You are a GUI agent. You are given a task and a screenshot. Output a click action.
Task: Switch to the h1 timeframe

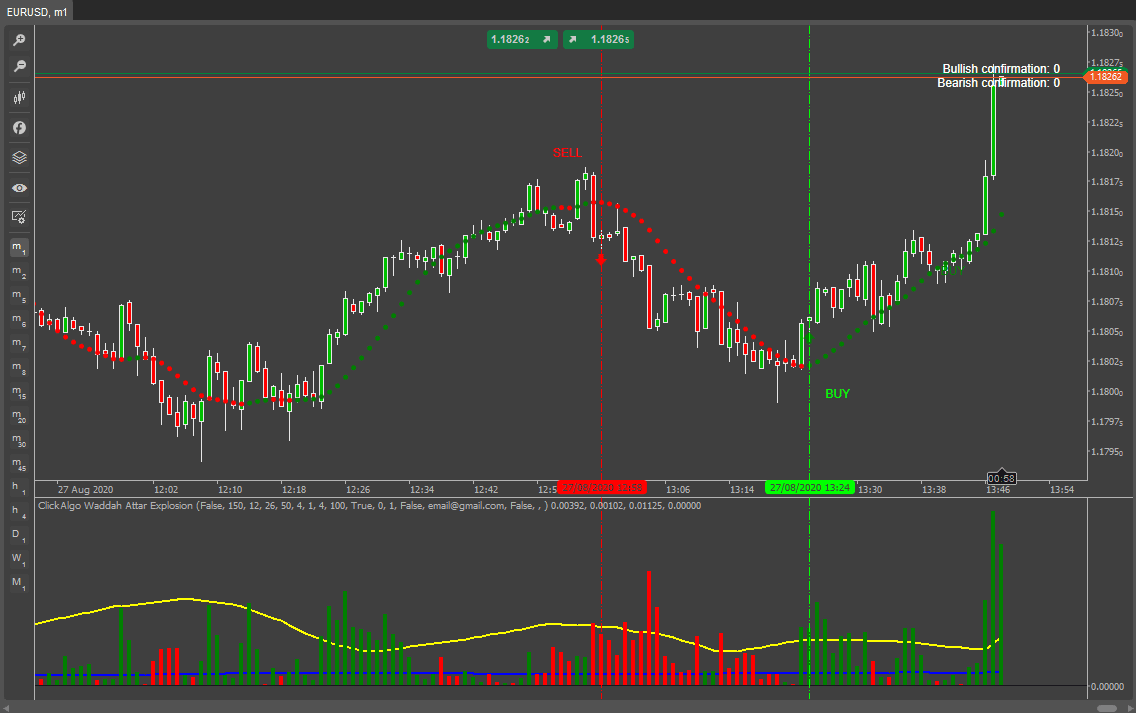coord(18,489)
